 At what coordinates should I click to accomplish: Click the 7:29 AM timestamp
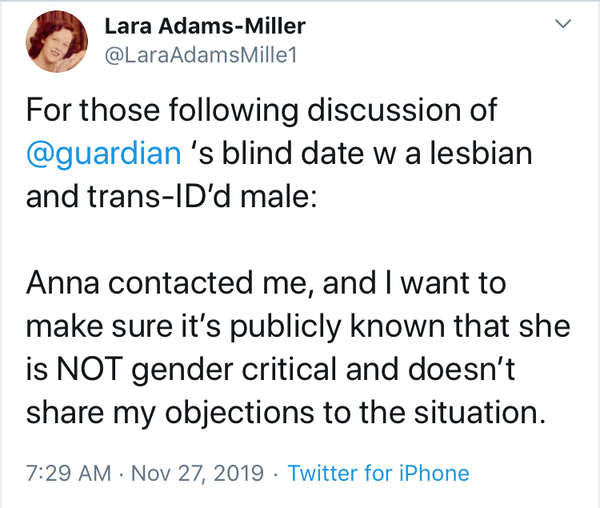[70, 473]
